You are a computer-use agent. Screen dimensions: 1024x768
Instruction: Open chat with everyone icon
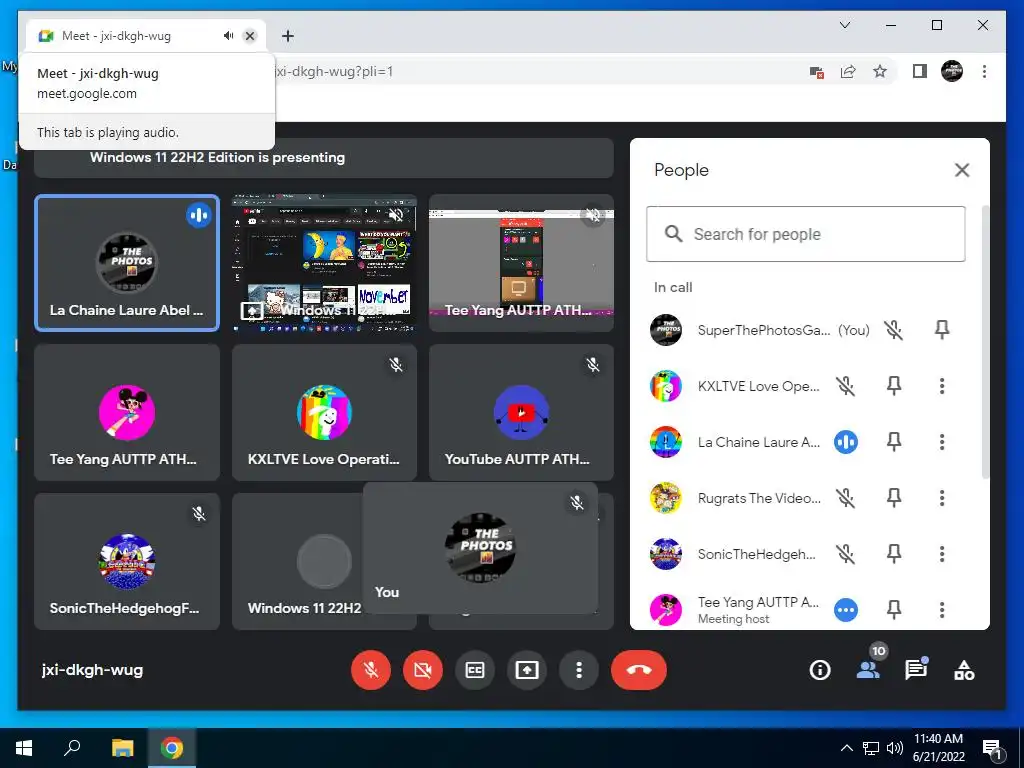pos(916,670)
